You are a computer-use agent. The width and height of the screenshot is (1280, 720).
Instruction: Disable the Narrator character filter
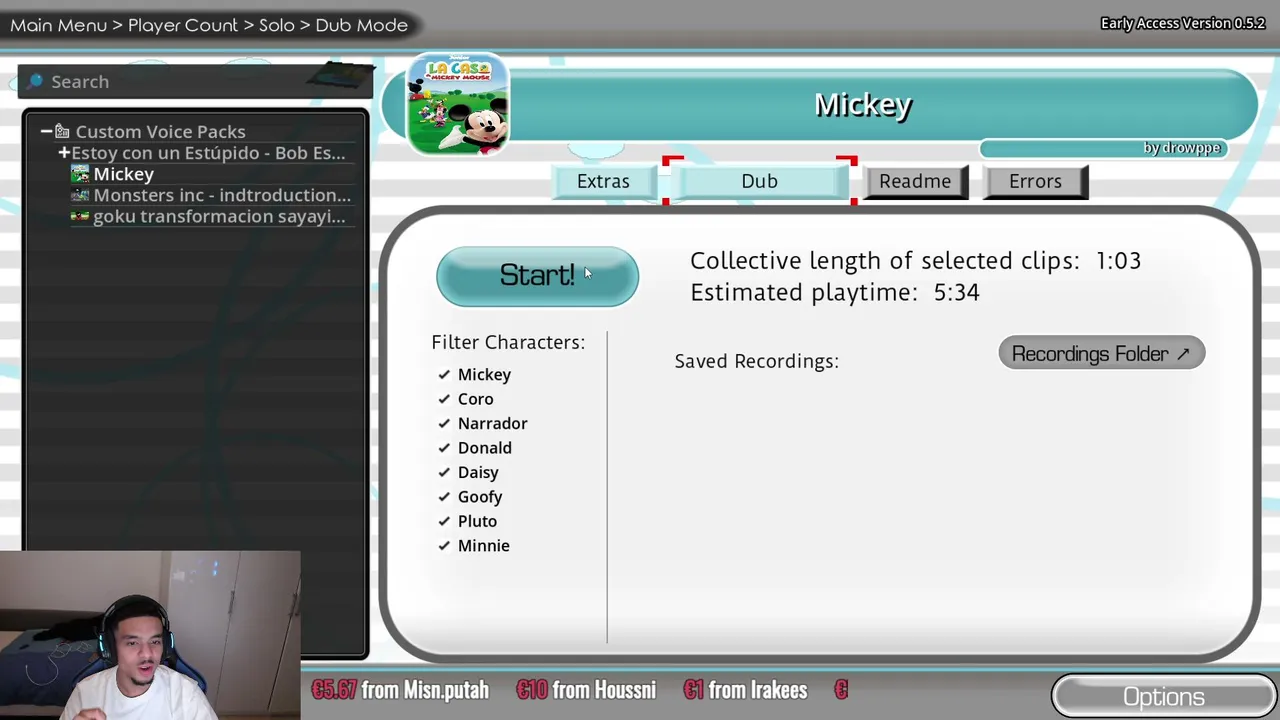point(444,423)
